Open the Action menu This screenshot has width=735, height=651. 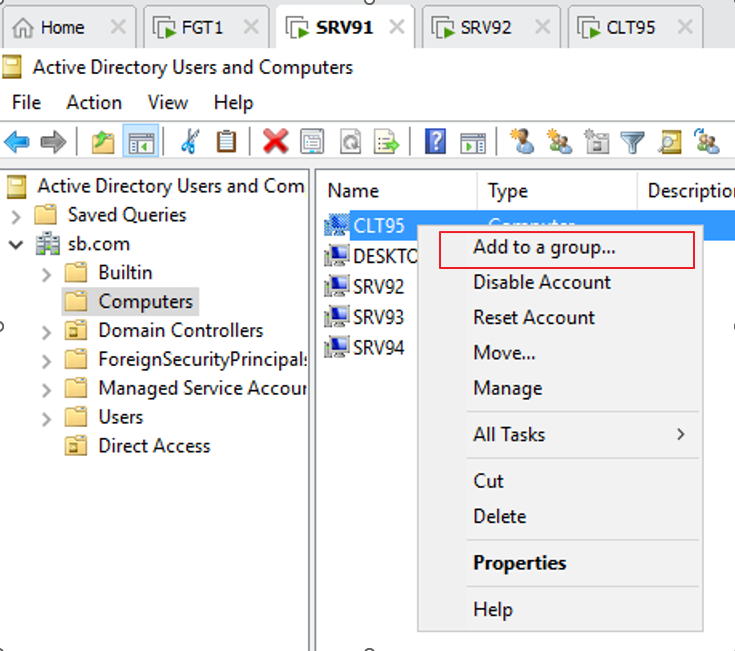click(94, 102)
